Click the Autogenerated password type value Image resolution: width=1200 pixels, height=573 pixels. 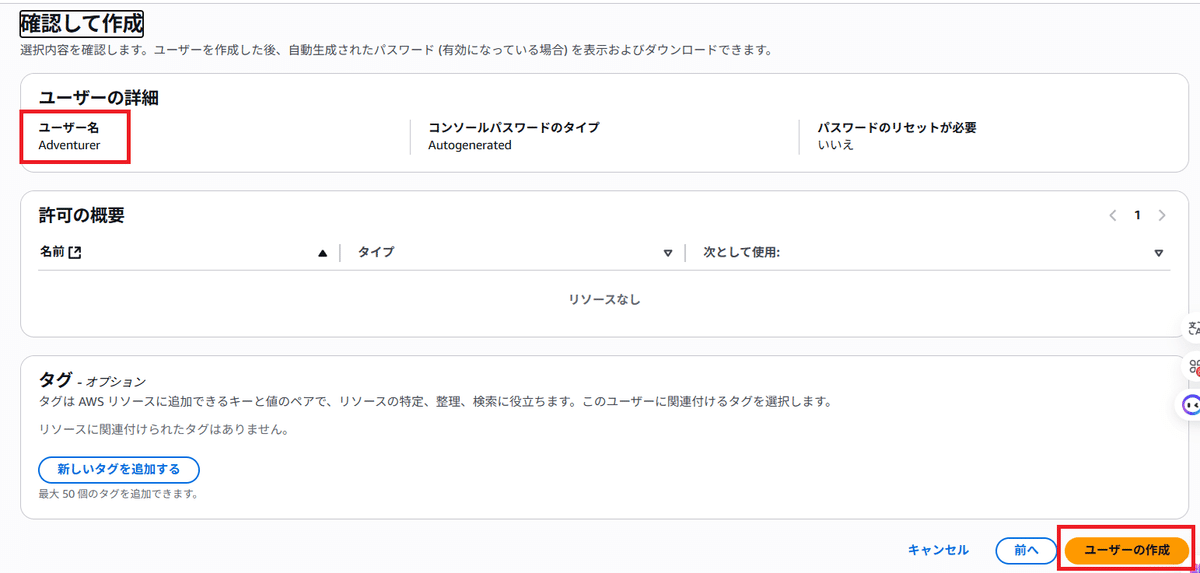click(x=469, y=145)
